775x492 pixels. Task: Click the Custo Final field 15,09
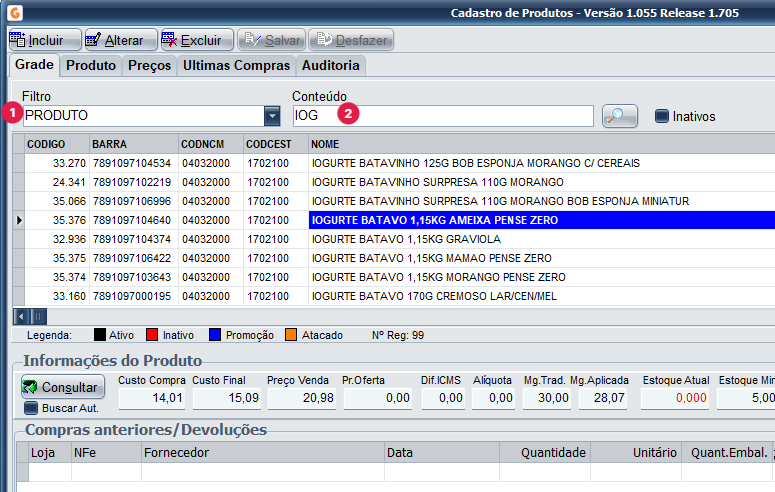pyautogui.click(x=227, y=398)
